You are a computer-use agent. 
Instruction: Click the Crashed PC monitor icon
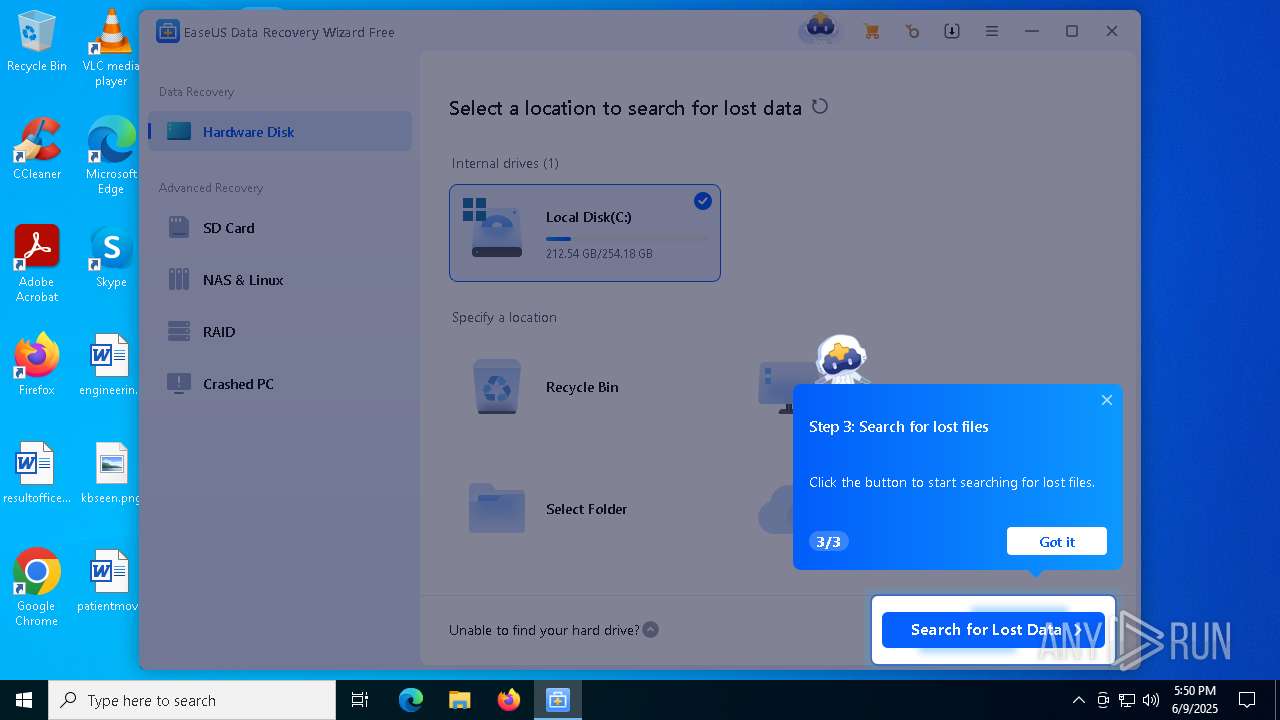coord(179,384)
